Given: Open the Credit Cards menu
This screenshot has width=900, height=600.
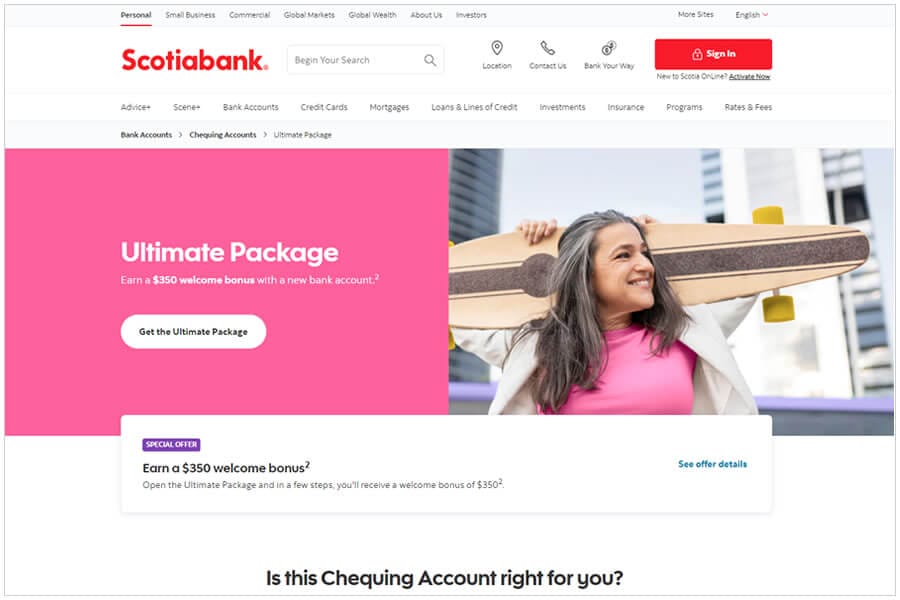Looking at the screenshot, I should coord(324,107).
